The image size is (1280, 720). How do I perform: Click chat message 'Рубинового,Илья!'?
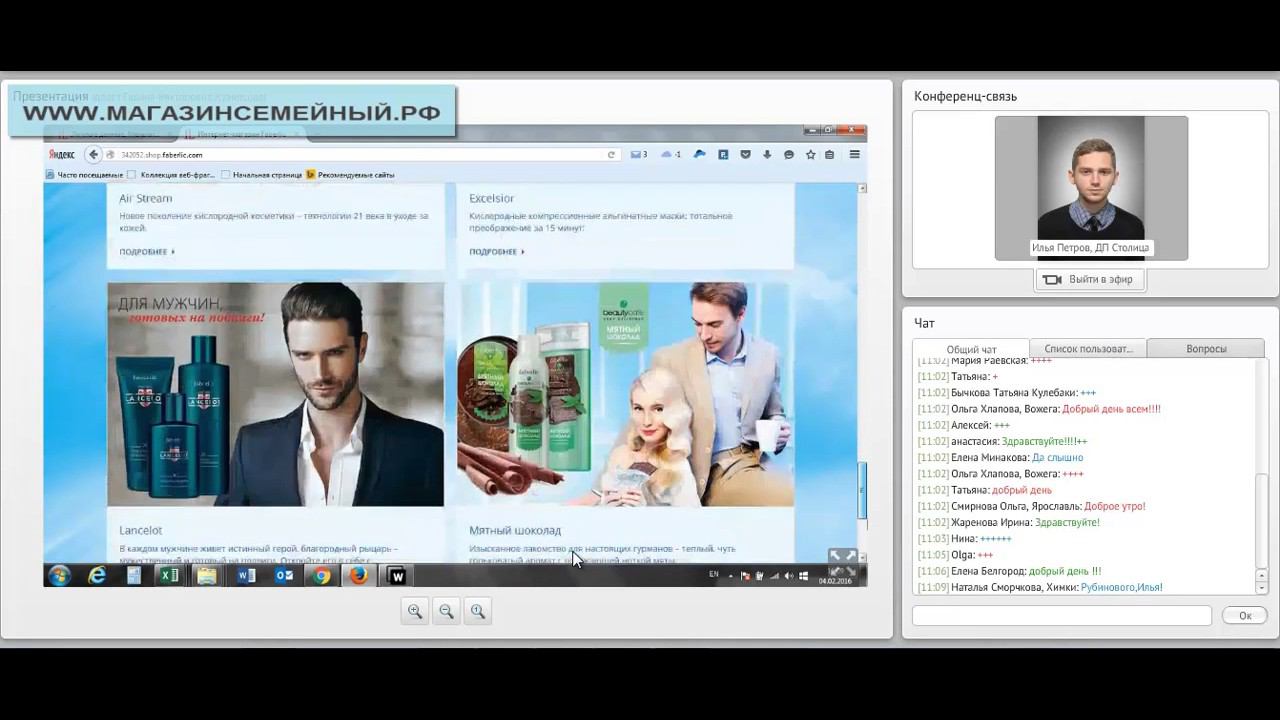[1121, 587]
